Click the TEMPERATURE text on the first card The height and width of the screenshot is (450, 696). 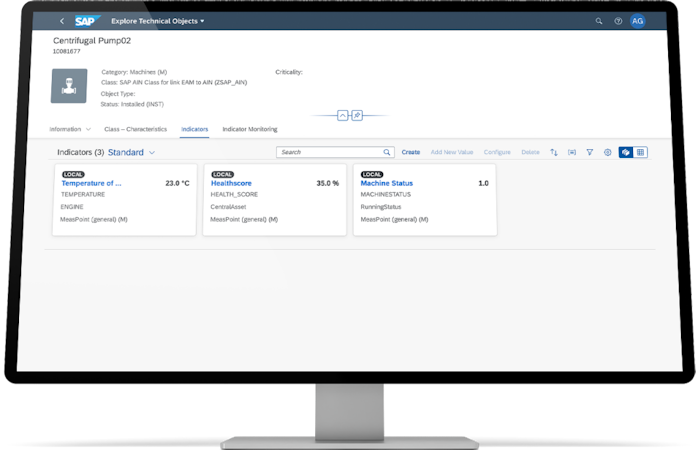[83, 194]
